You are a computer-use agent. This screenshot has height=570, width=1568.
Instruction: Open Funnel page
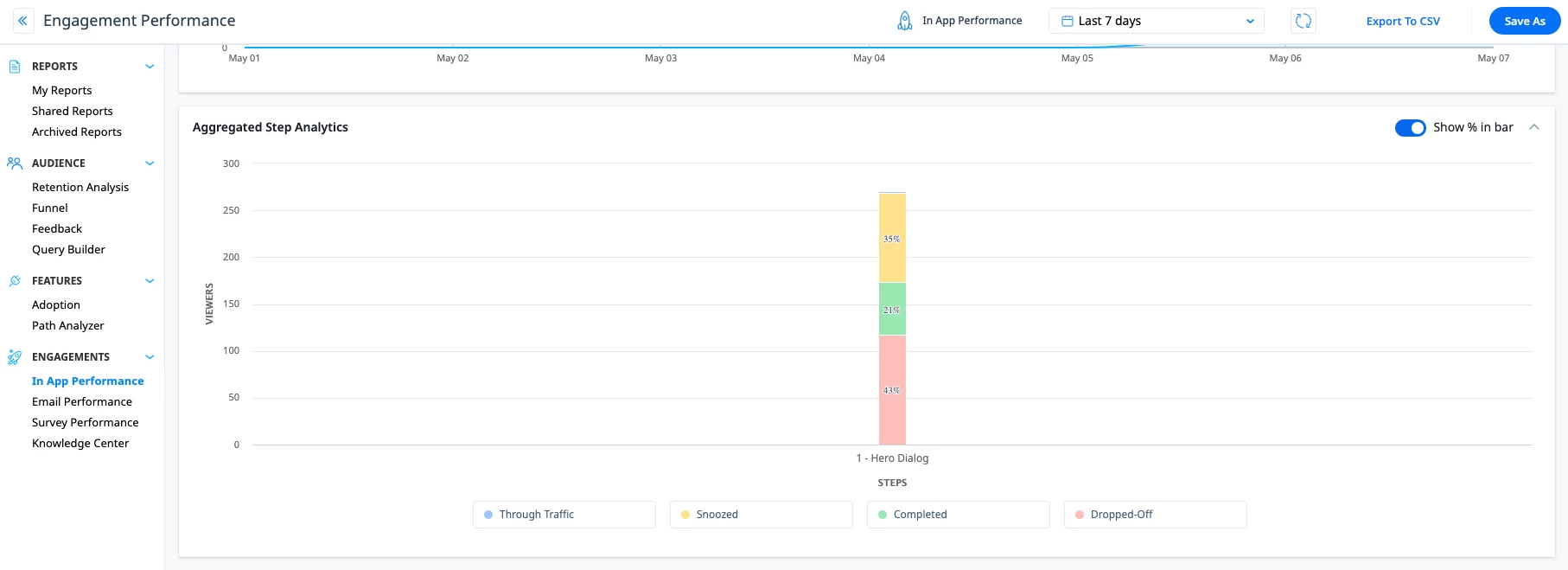[x=50, y=208]
